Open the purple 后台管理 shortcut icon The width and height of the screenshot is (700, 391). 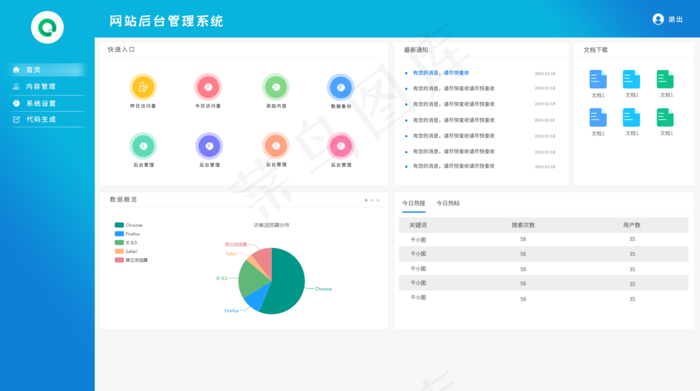209,146
